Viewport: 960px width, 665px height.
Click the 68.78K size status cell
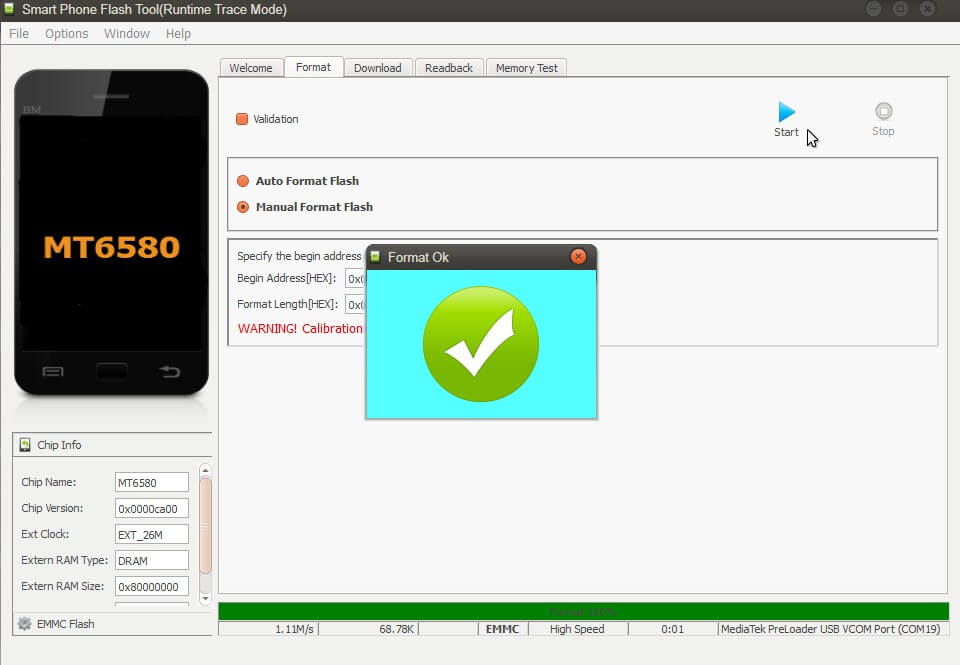point(369,629)
